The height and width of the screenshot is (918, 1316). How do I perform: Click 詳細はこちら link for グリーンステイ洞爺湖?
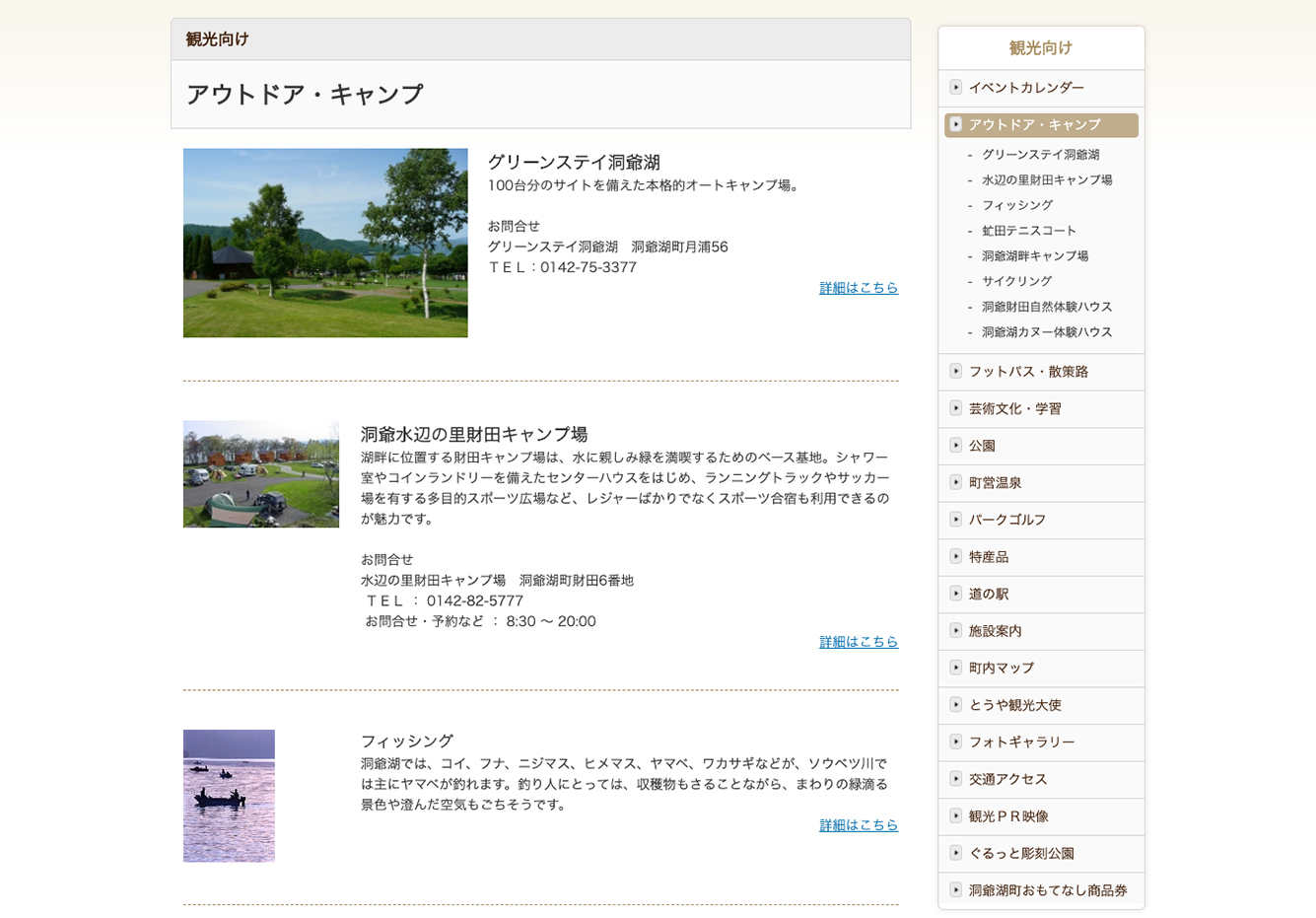pyautogui.click(x=859, y=288)
